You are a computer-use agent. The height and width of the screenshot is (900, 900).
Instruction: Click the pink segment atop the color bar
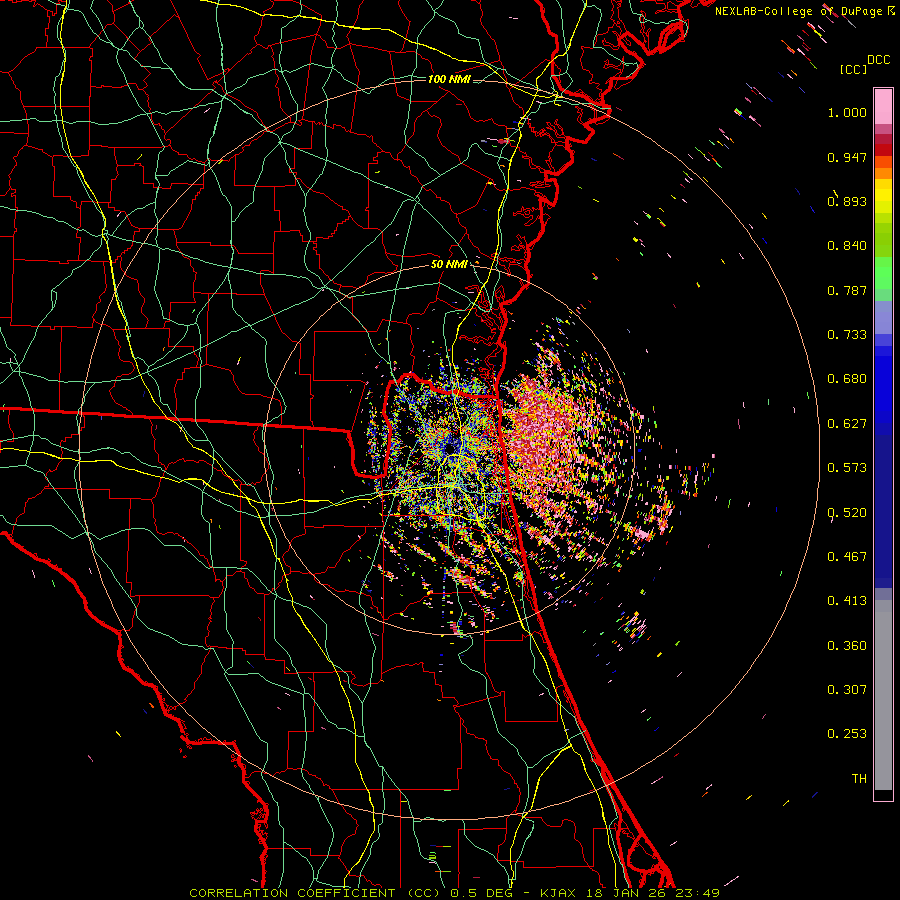click(x=883, y=107)
